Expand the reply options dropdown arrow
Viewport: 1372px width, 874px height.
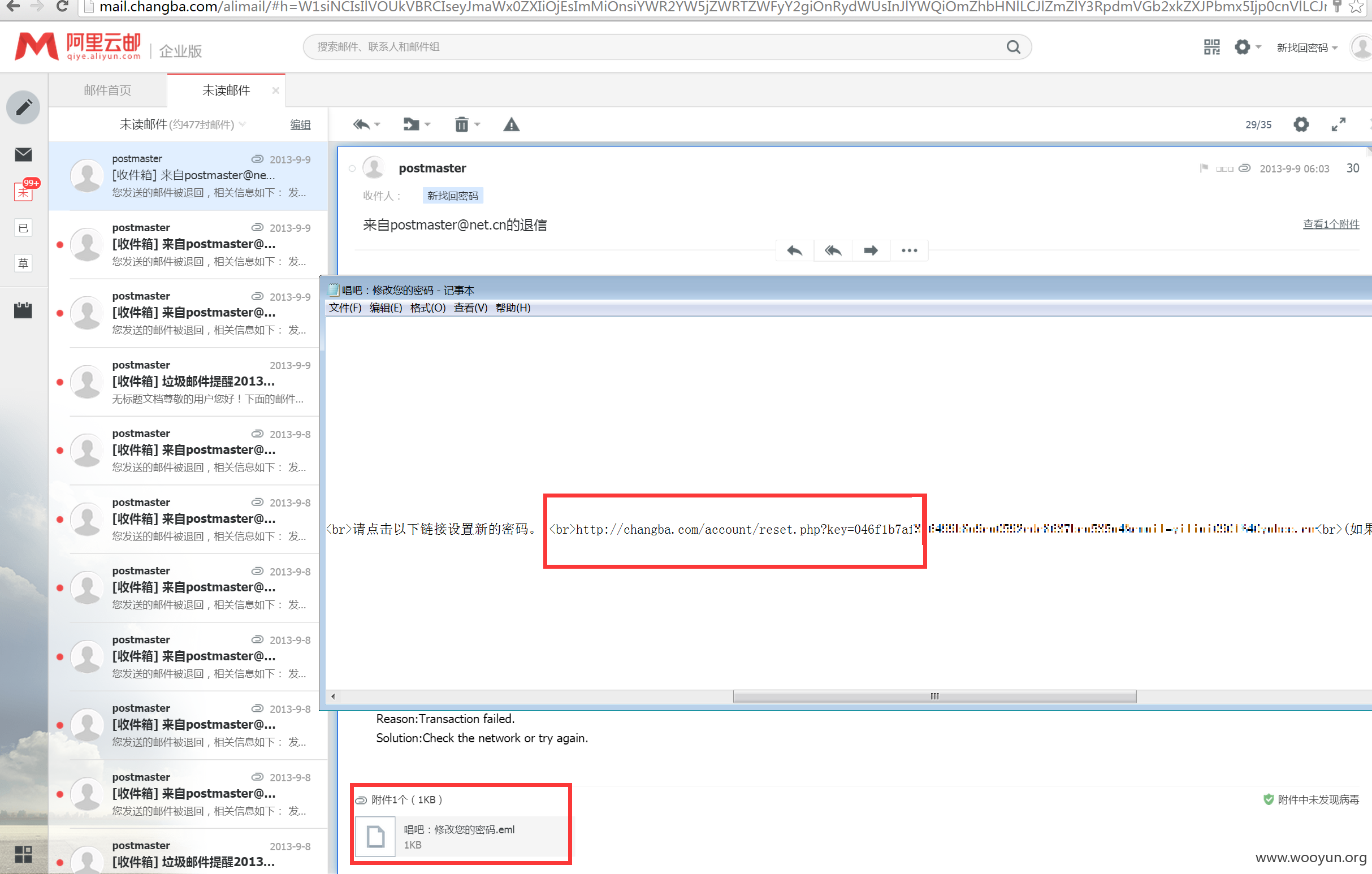coord(377,125)
